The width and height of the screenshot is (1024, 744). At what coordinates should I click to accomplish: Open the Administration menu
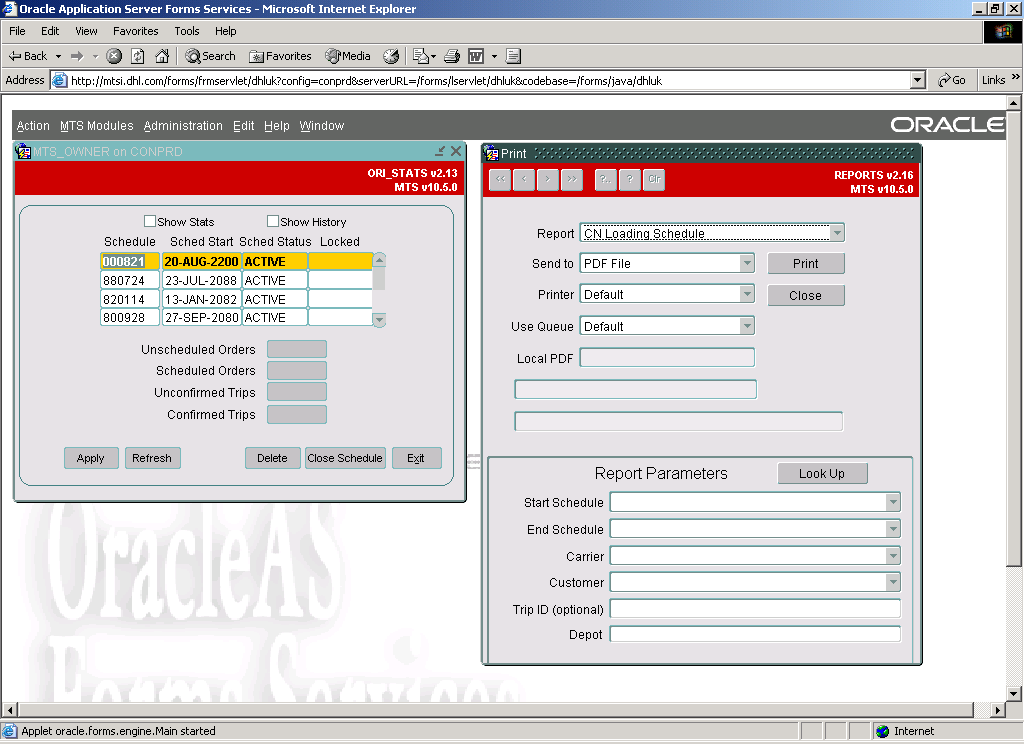183,125
